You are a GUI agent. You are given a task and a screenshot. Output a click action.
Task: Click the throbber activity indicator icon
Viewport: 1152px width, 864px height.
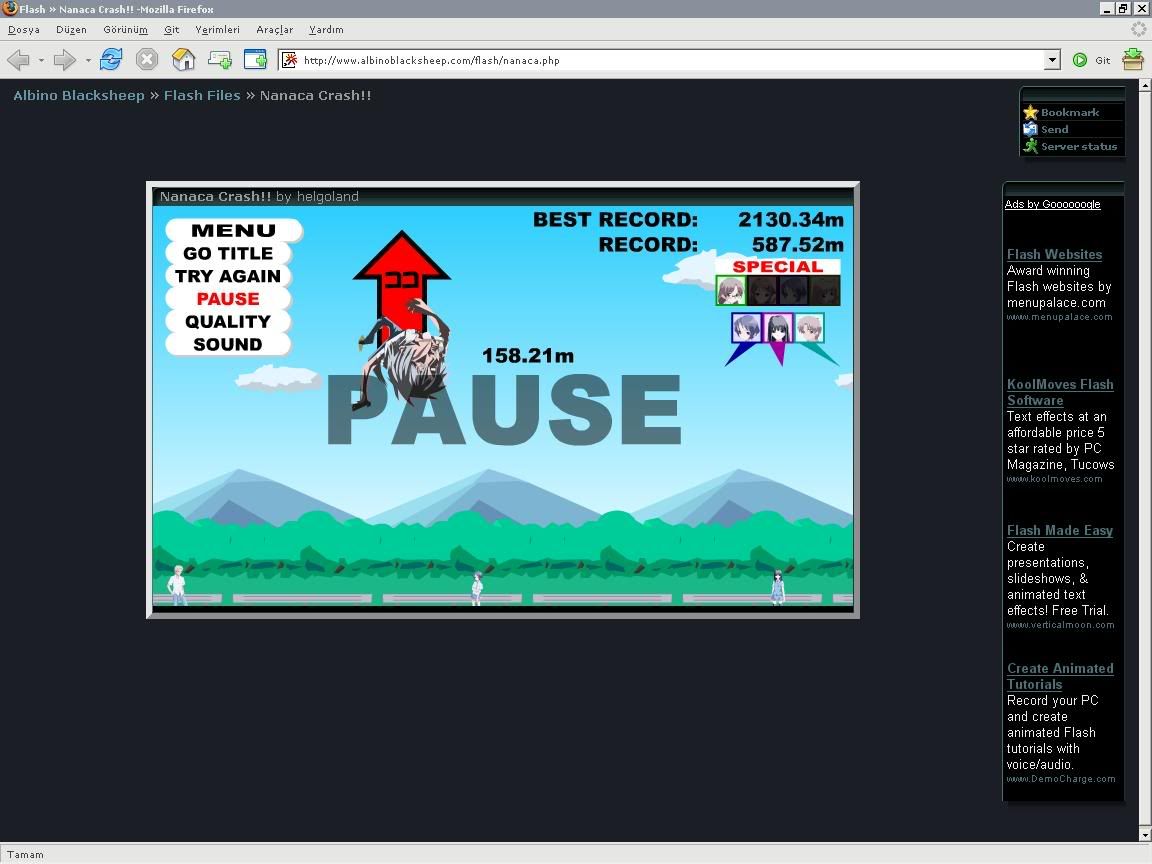click(x=1138, y=29)
